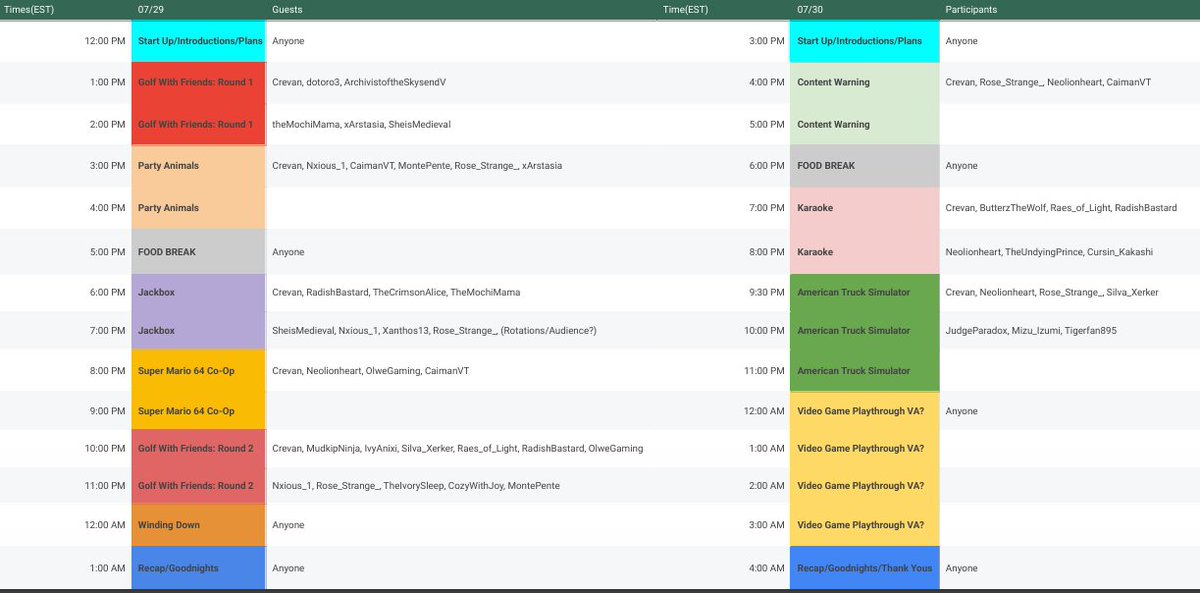Click the Content Warning cell at 5:00 PM
The height and width of the screenshot is (593, 1200).
pyautogui.click(x=864, y=124)
